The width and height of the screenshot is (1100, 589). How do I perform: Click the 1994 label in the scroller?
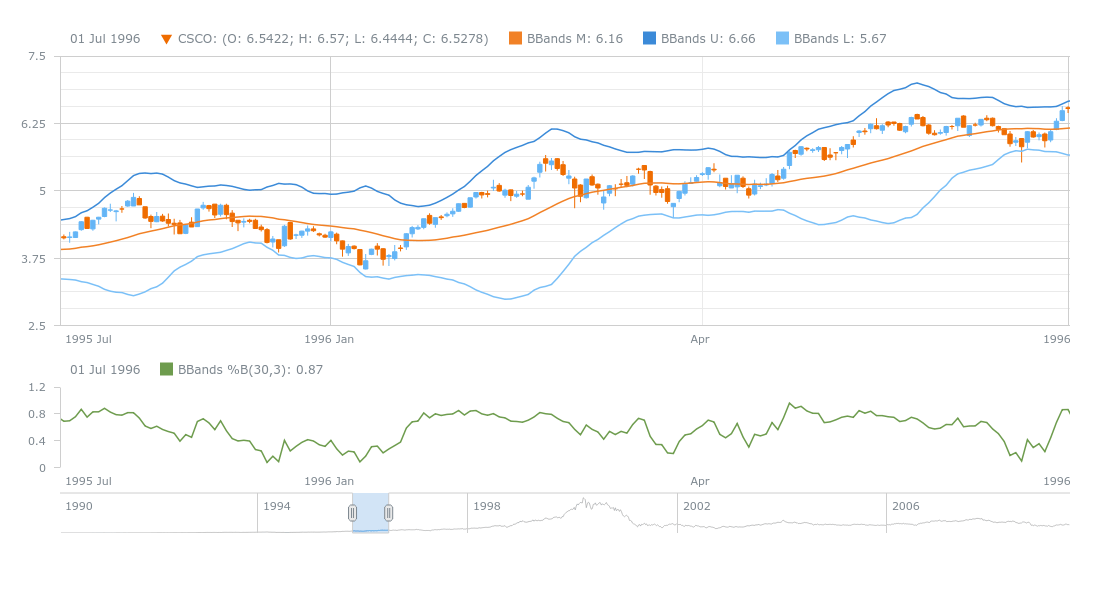coord(277,506)
